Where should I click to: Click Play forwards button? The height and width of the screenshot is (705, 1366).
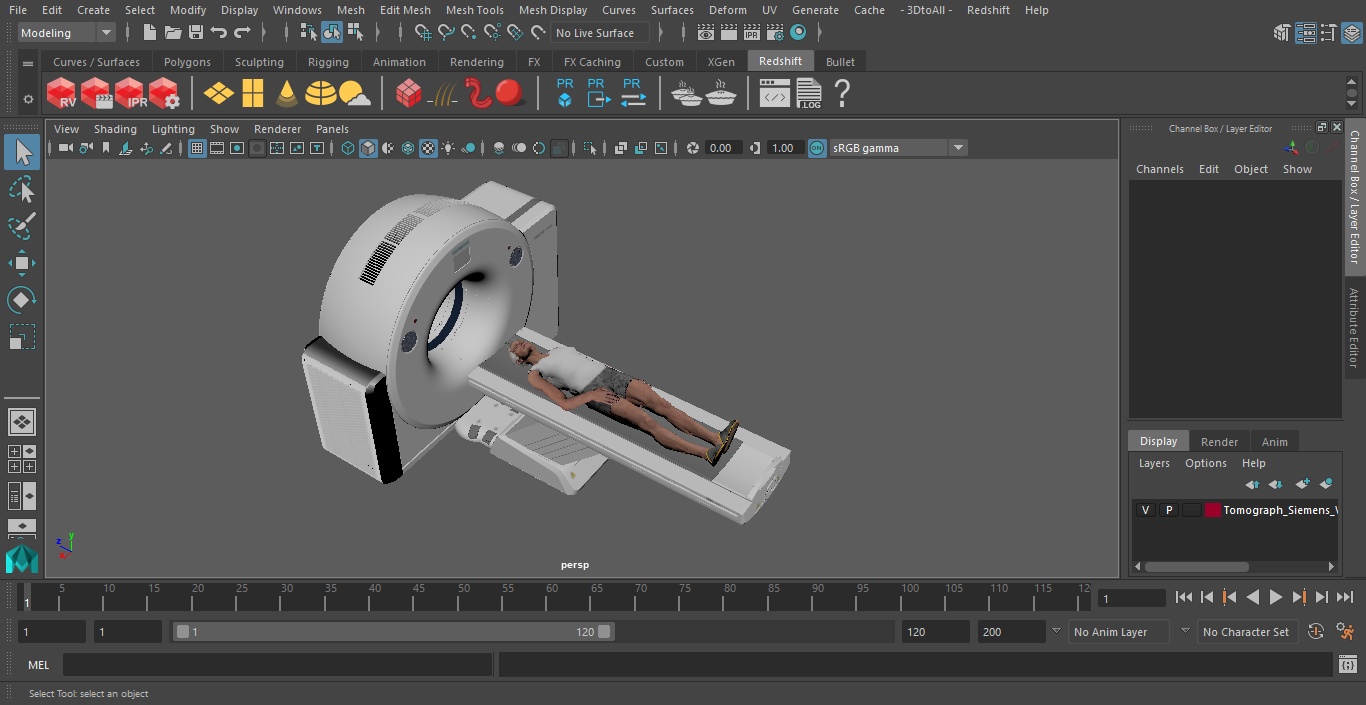click(1276, 597)
